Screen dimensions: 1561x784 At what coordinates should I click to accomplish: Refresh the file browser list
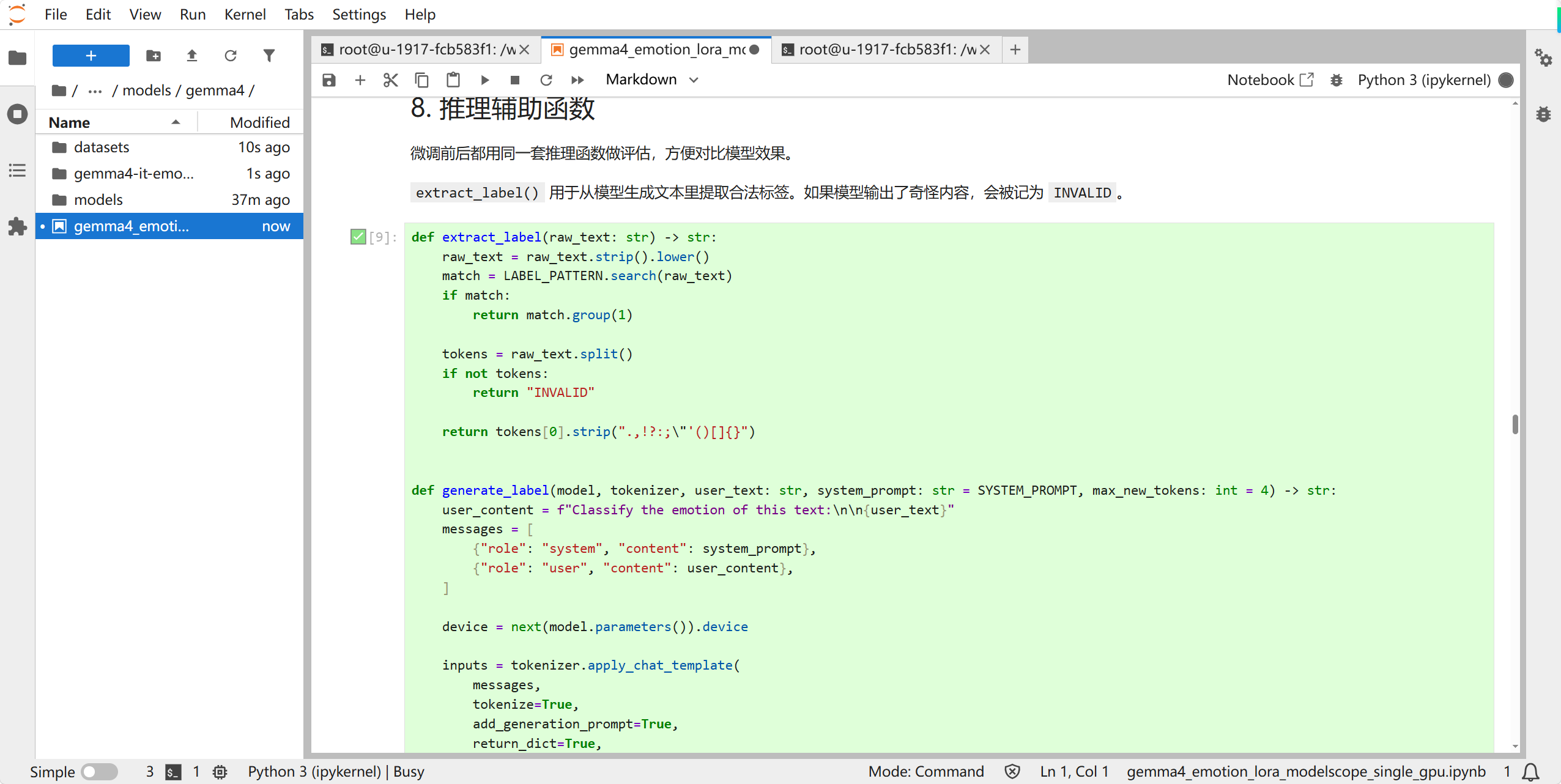coord(231,56)
